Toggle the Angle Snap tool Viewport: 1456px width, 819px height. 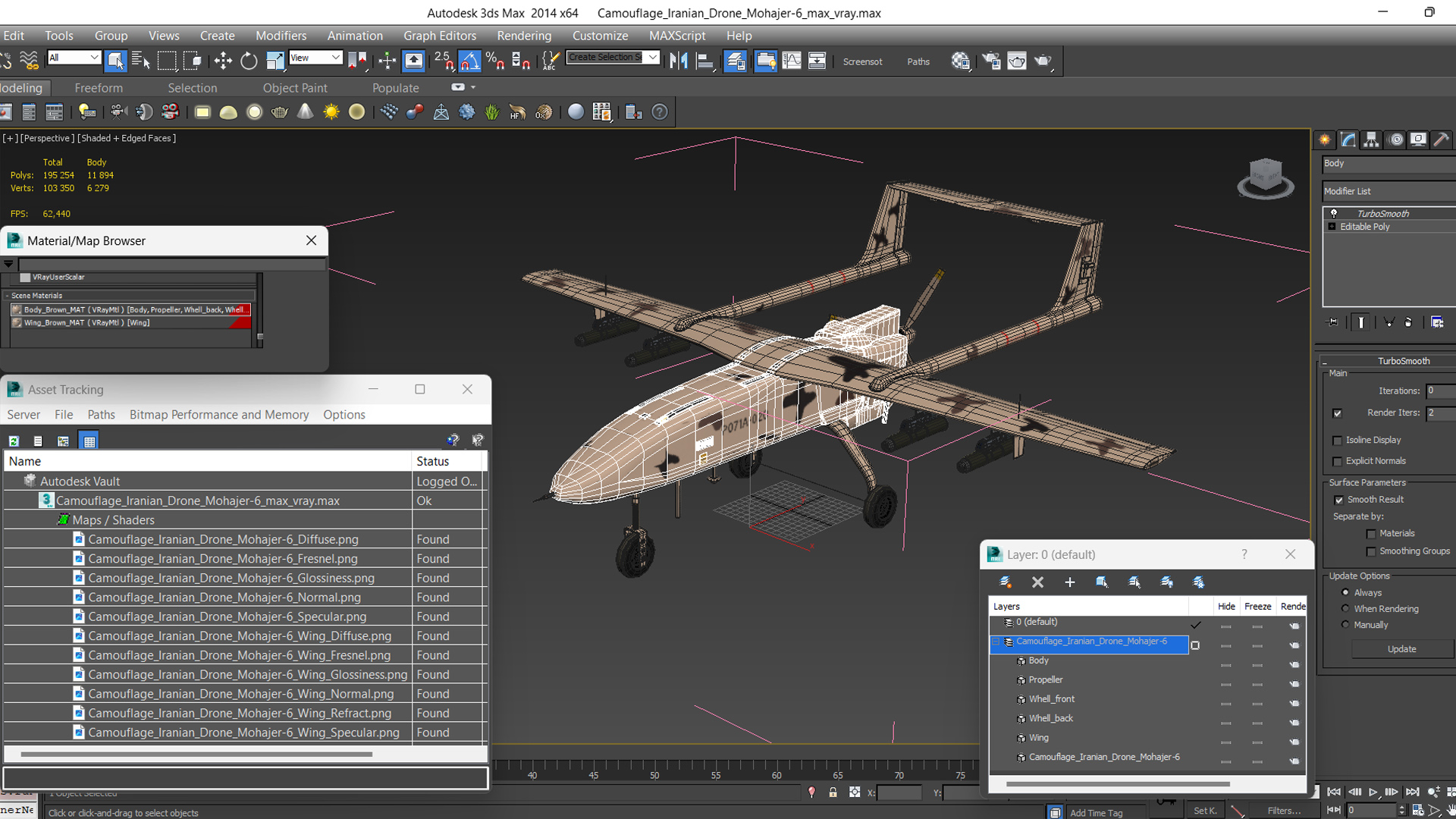(469, 61)
